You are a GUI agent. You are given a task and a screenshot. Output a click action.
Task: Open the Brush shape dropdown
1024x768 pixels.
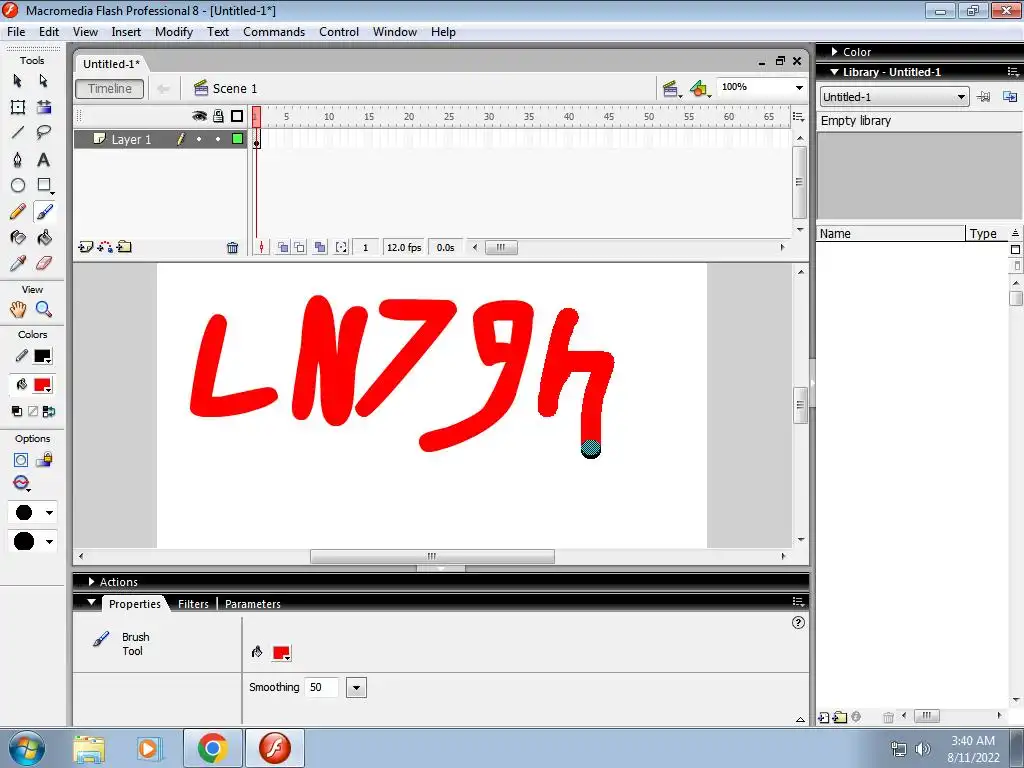pyautogui.click(x=32, y=541)
